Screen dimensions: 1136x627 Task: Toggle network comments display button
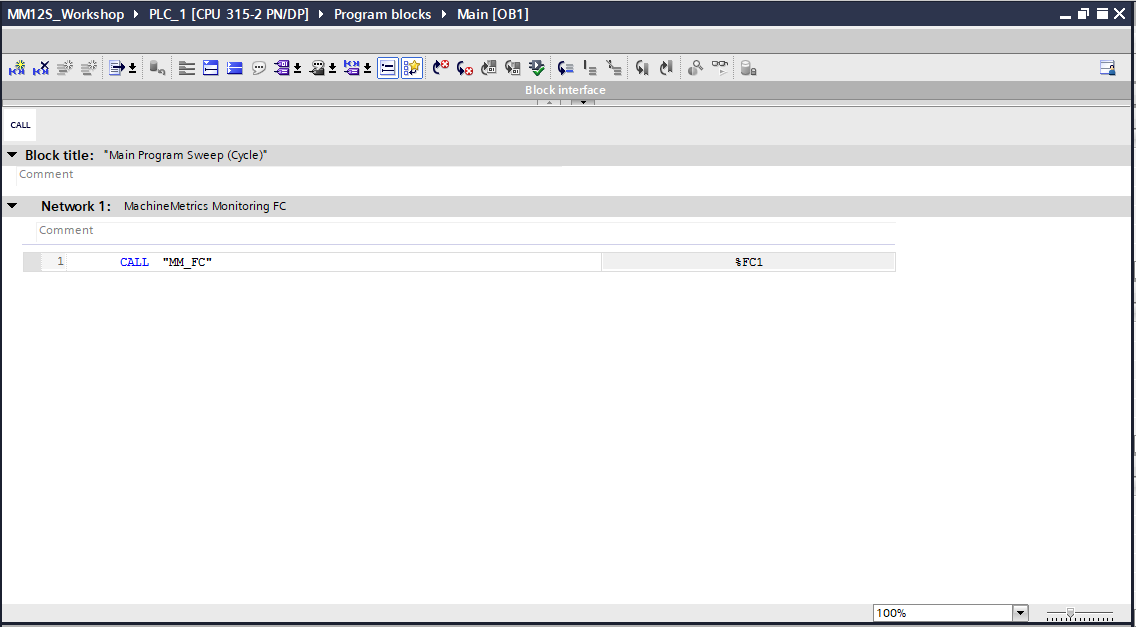pos(388,68)
